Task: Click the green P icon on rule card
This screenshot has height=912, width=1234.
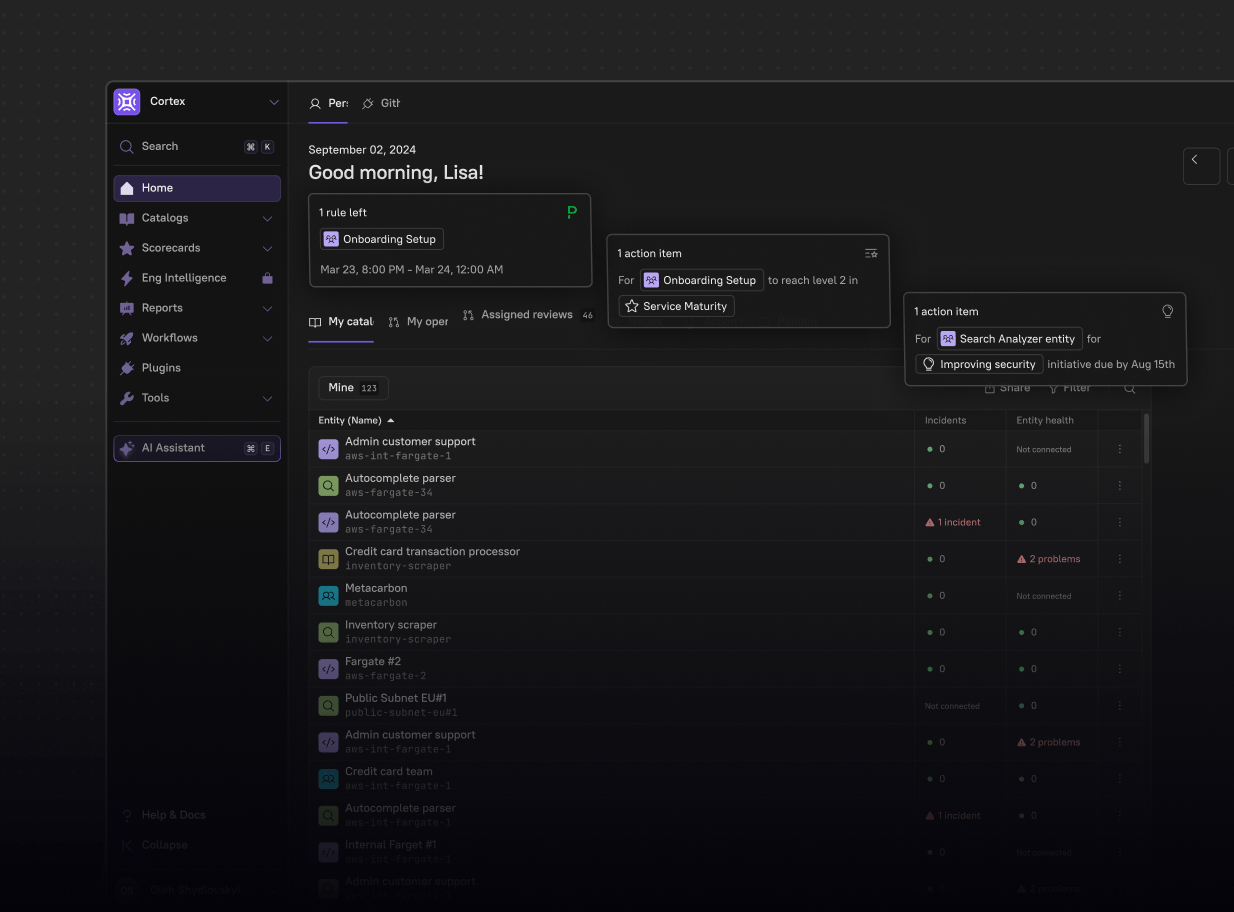Action: pyautogui.click(x=572, y=212)
